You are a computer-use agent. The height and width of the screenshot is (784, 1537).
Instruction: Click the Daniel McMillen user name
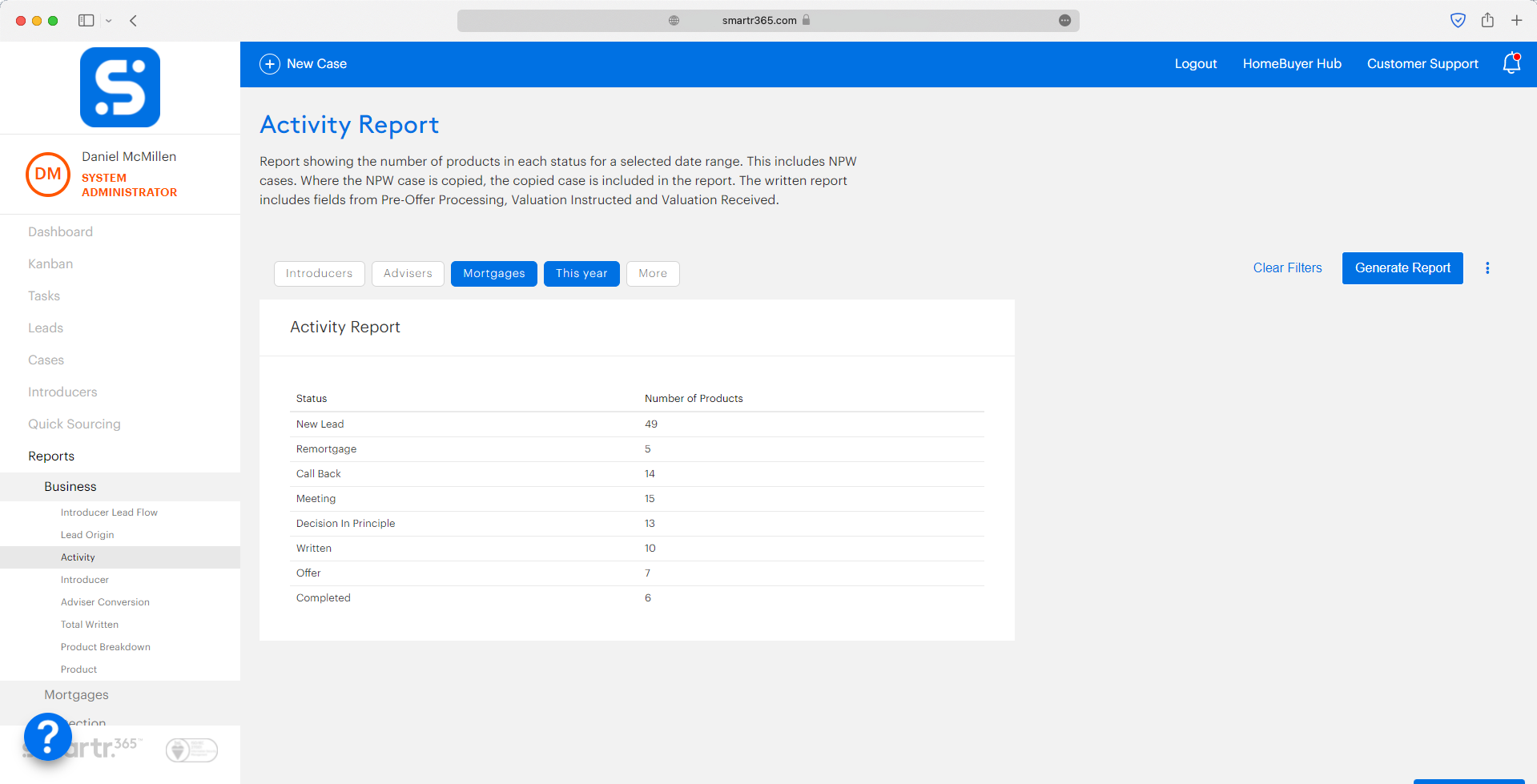click(x=129, y=157)
